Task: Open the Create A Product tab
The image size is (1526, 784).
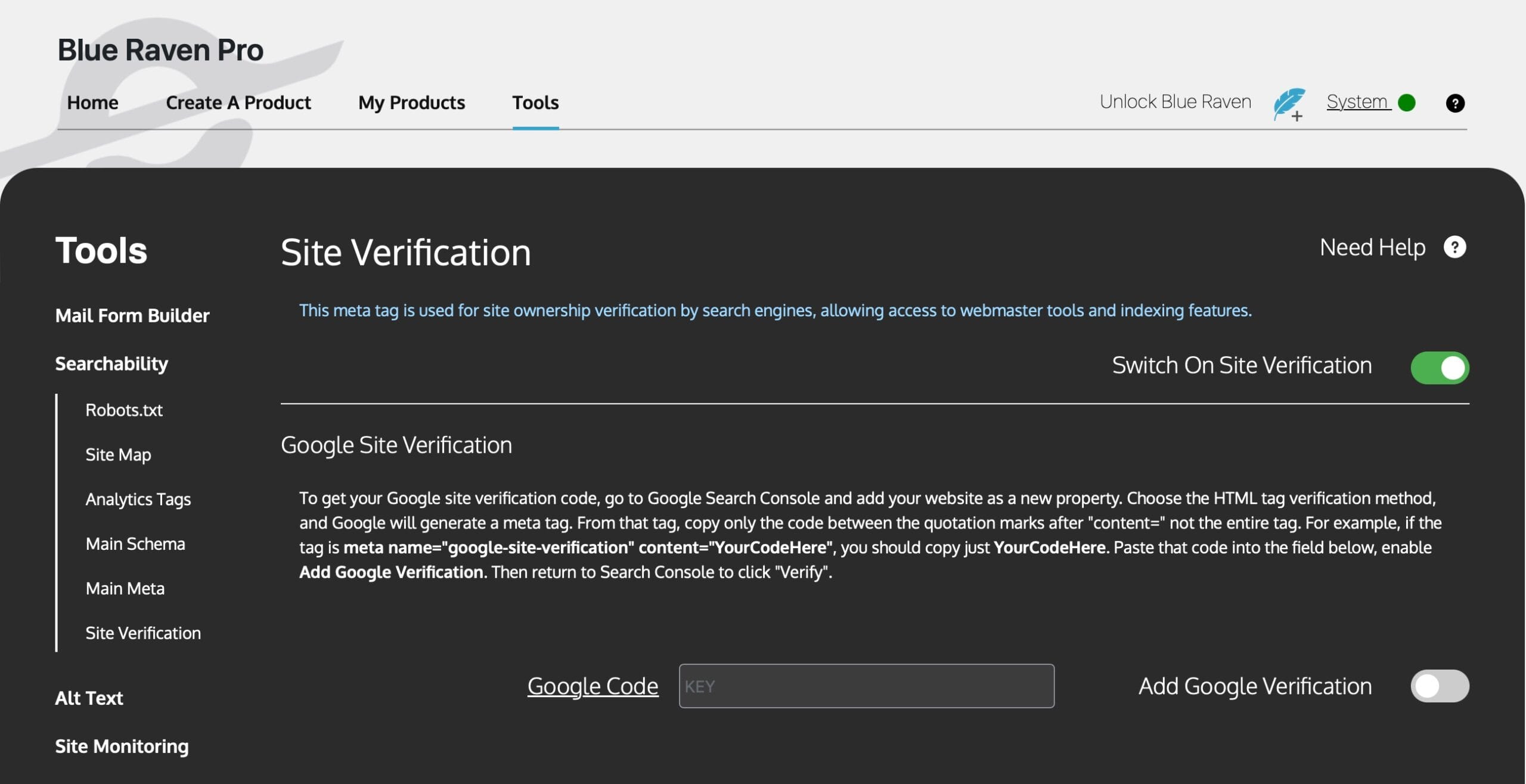Action: [x=238, y=102]
